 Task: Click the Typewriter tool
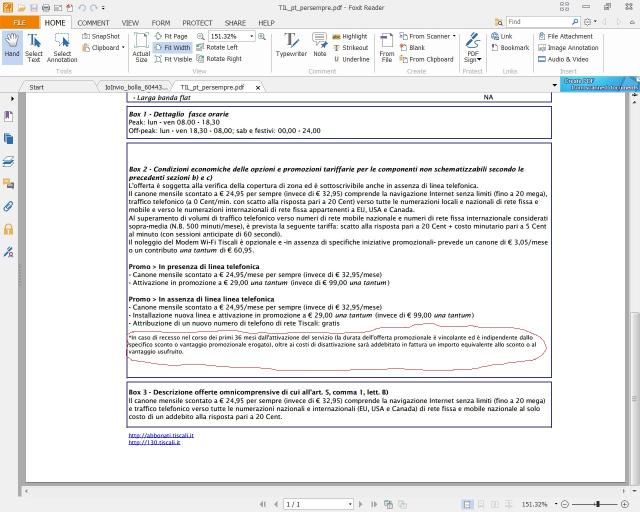[x=291, y=46]
